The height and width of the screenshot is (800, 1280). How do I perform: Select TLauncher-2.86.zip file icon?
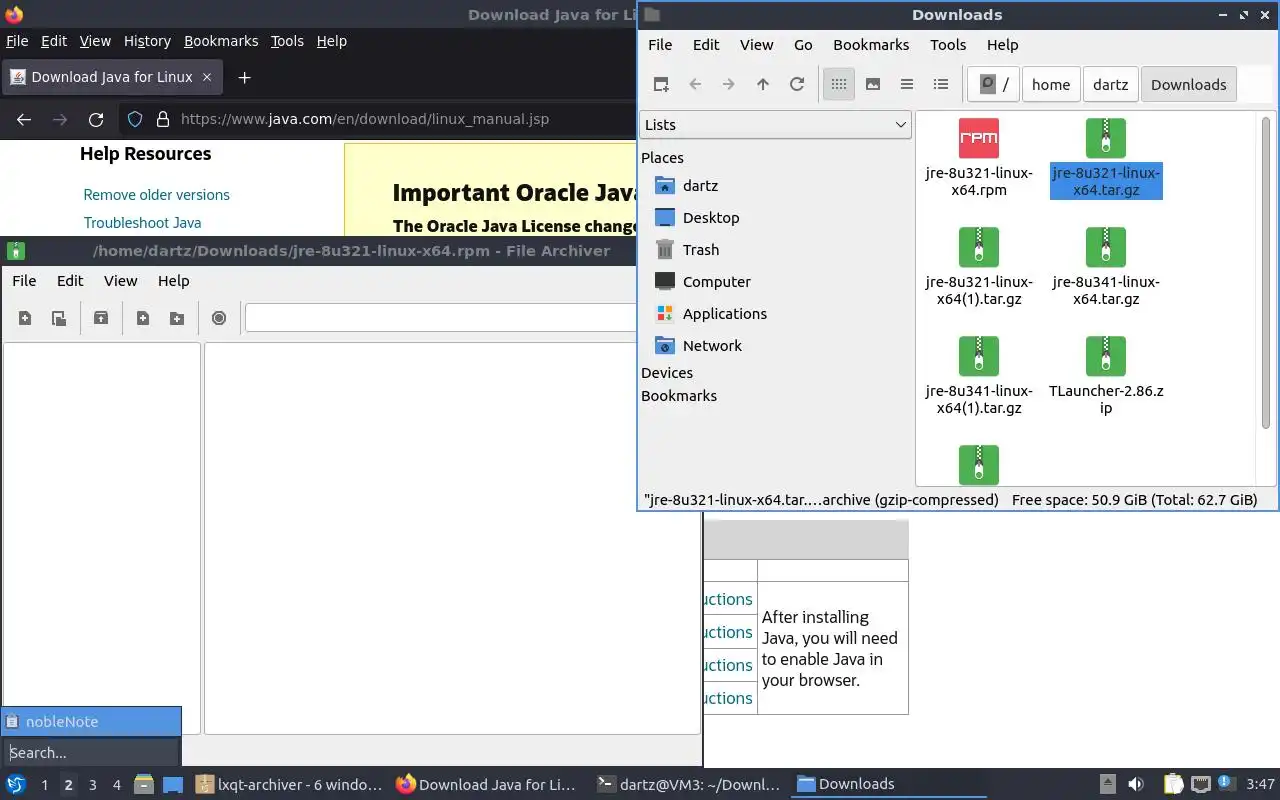pyautogui.click(x=1106, y=356)
